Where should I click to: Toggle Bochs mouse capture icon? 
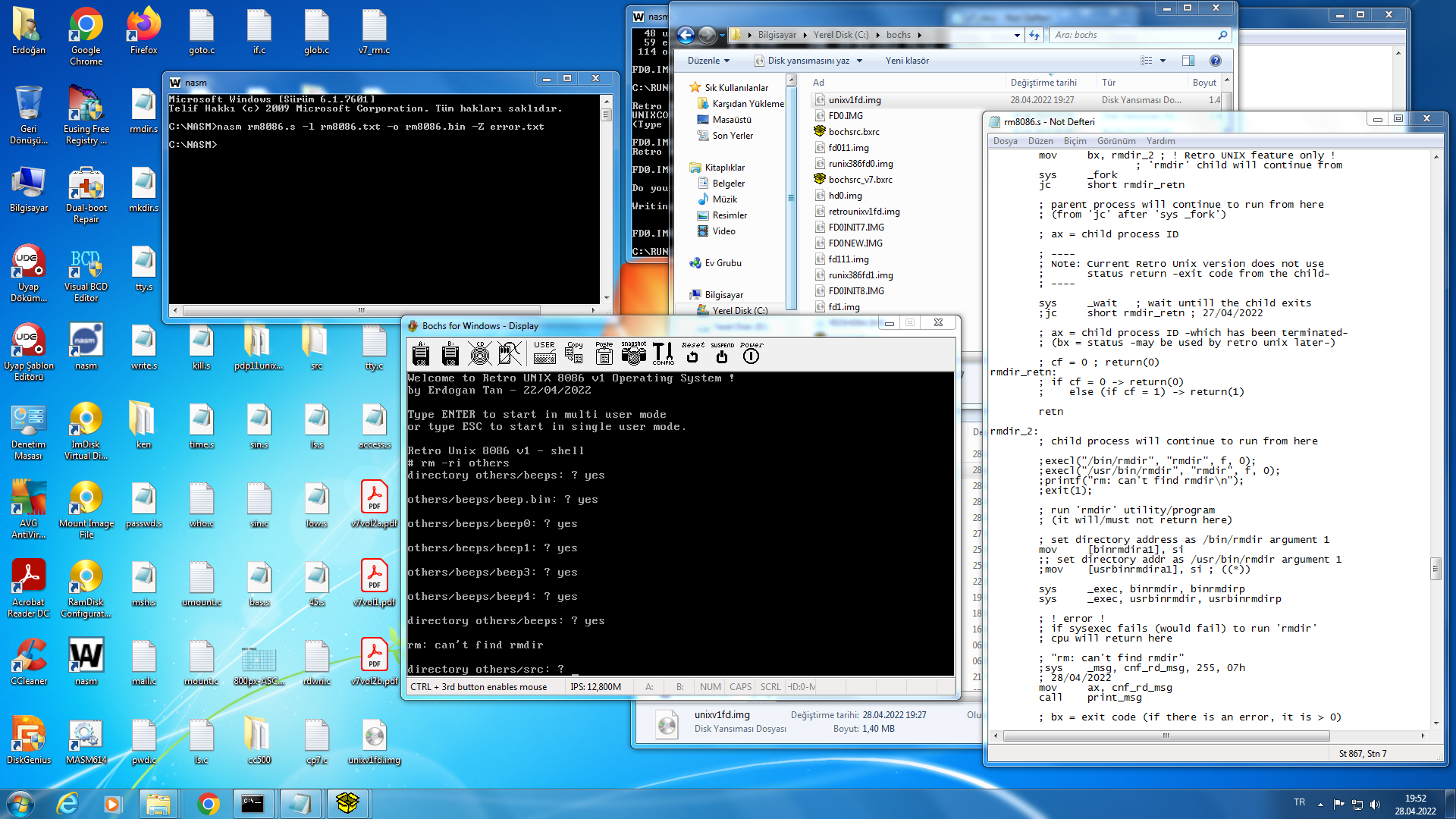509,353
